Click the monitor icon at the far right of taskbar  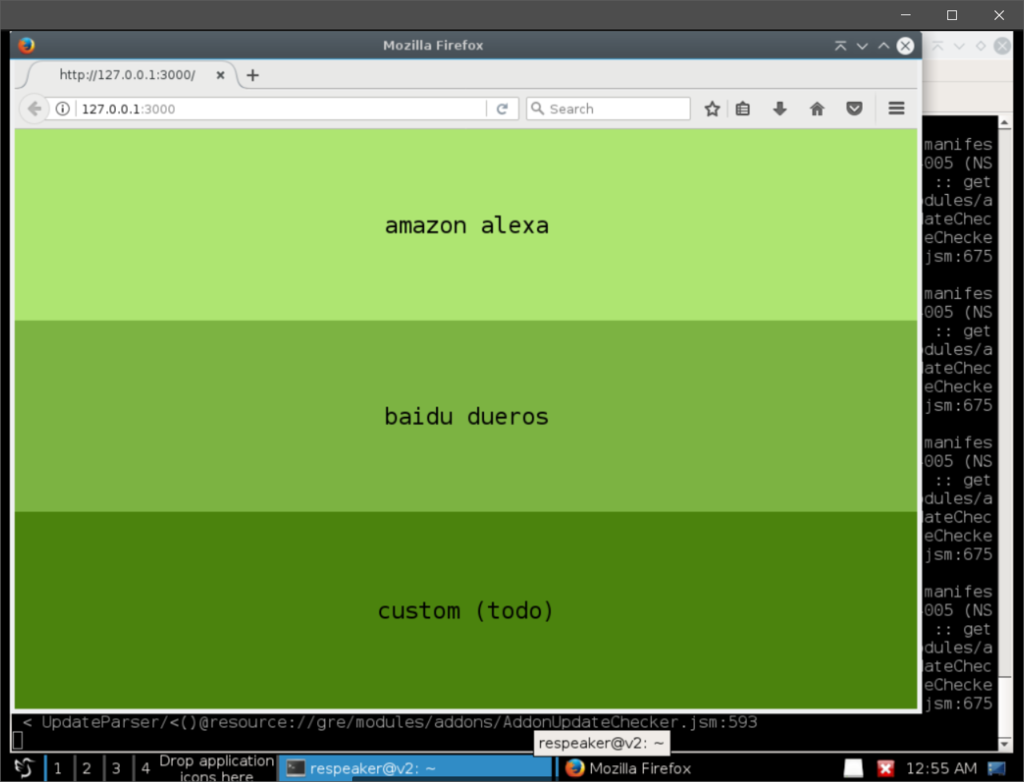click(x=997, y=768)
